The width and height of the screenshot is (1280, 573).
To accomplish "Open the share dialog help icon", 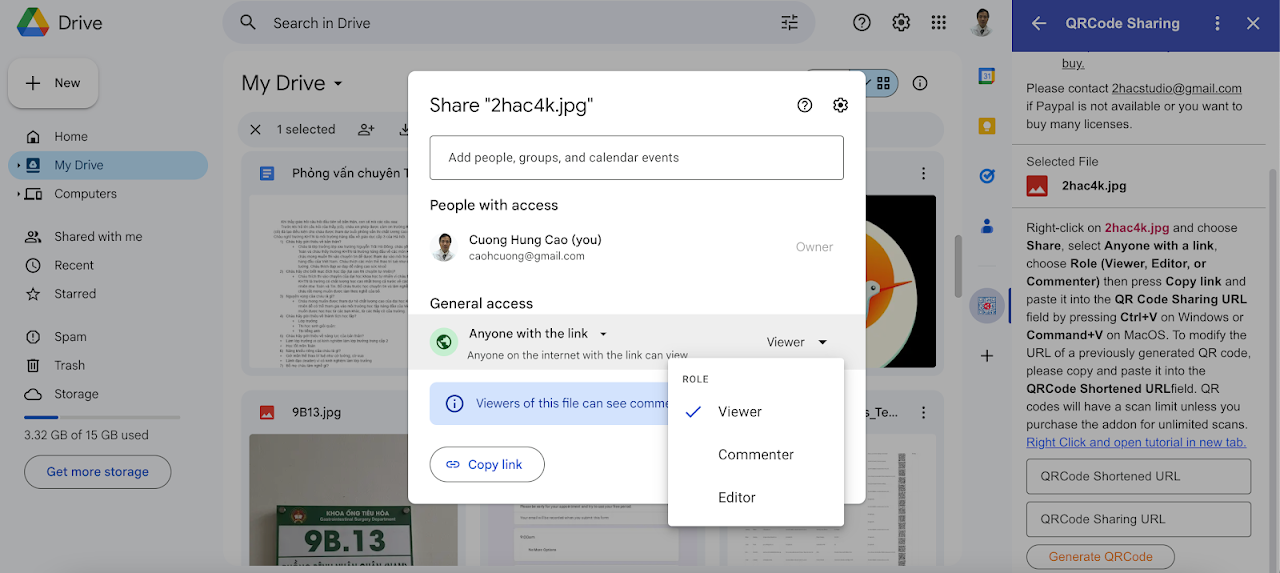I will coord(805,105).
